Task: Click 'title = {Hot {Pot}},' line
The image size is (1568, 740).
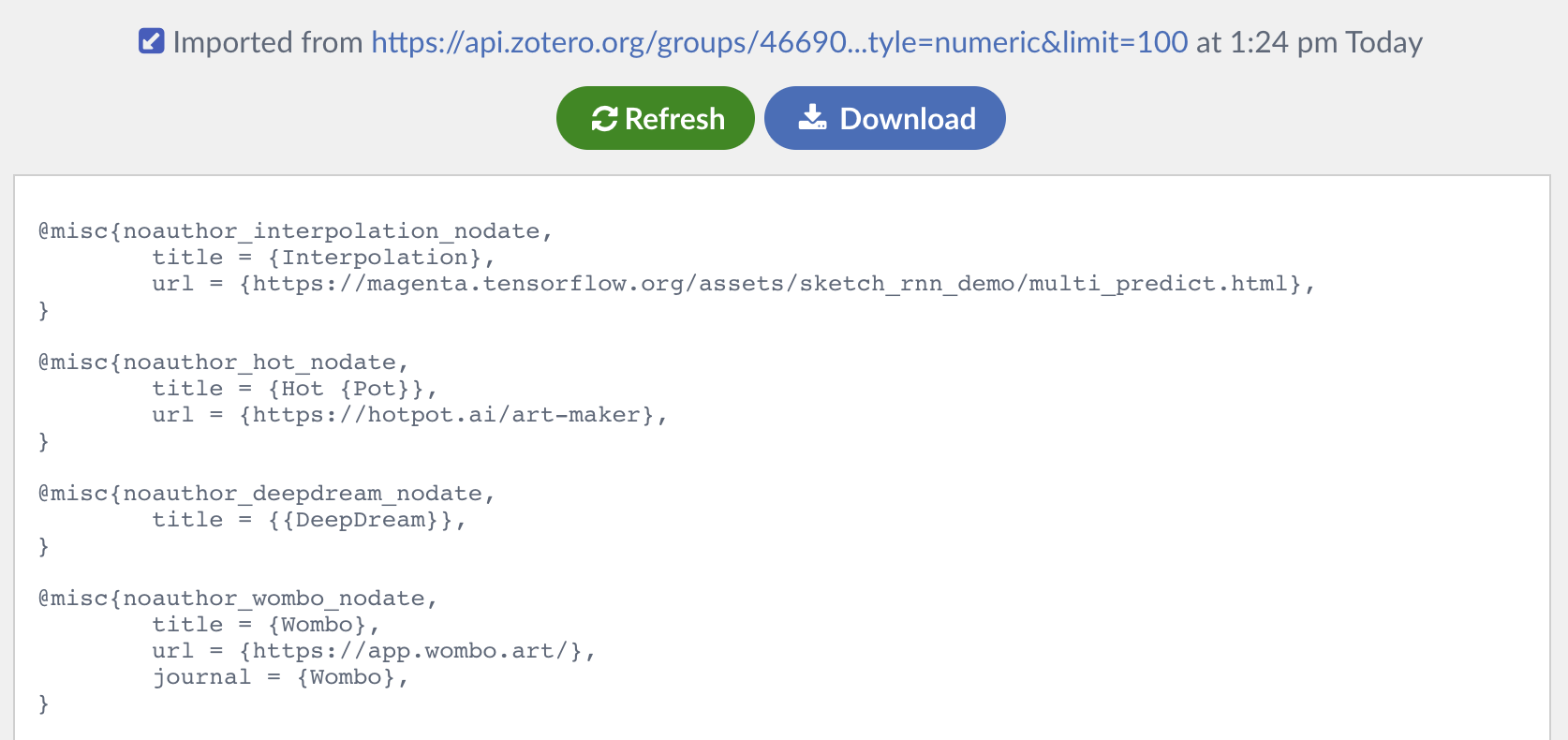Action: pyautogui.click(x=295, y=389)
